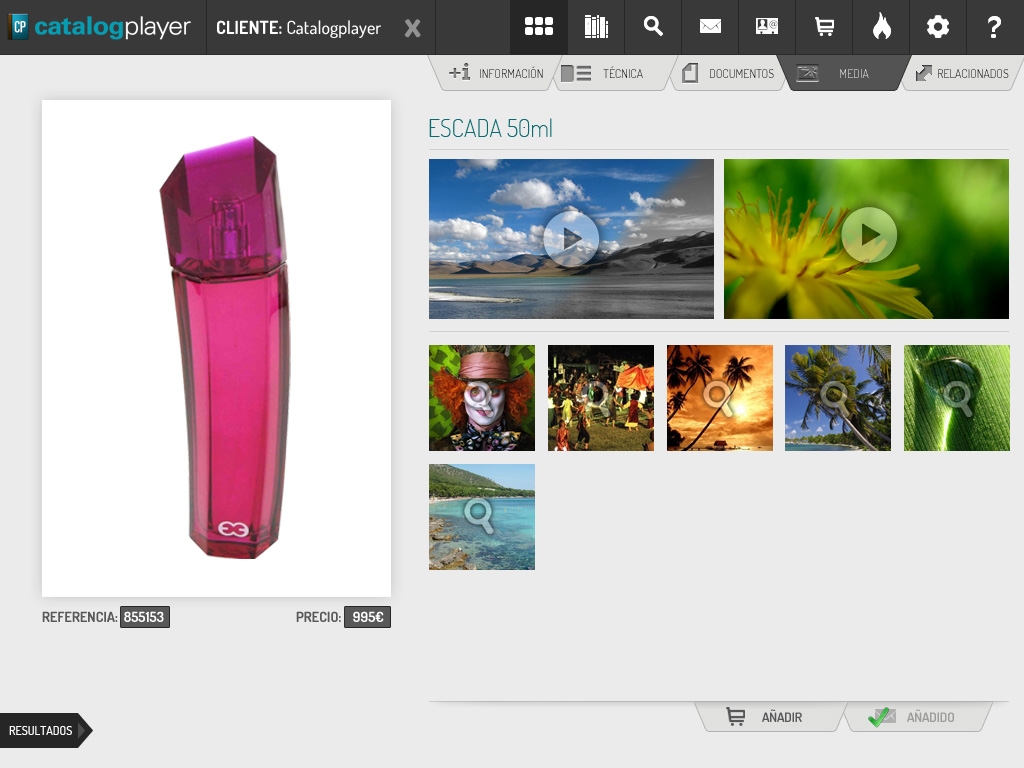Click the pink perfume bottle product image

pyautogui.click(x=216, y=348)
